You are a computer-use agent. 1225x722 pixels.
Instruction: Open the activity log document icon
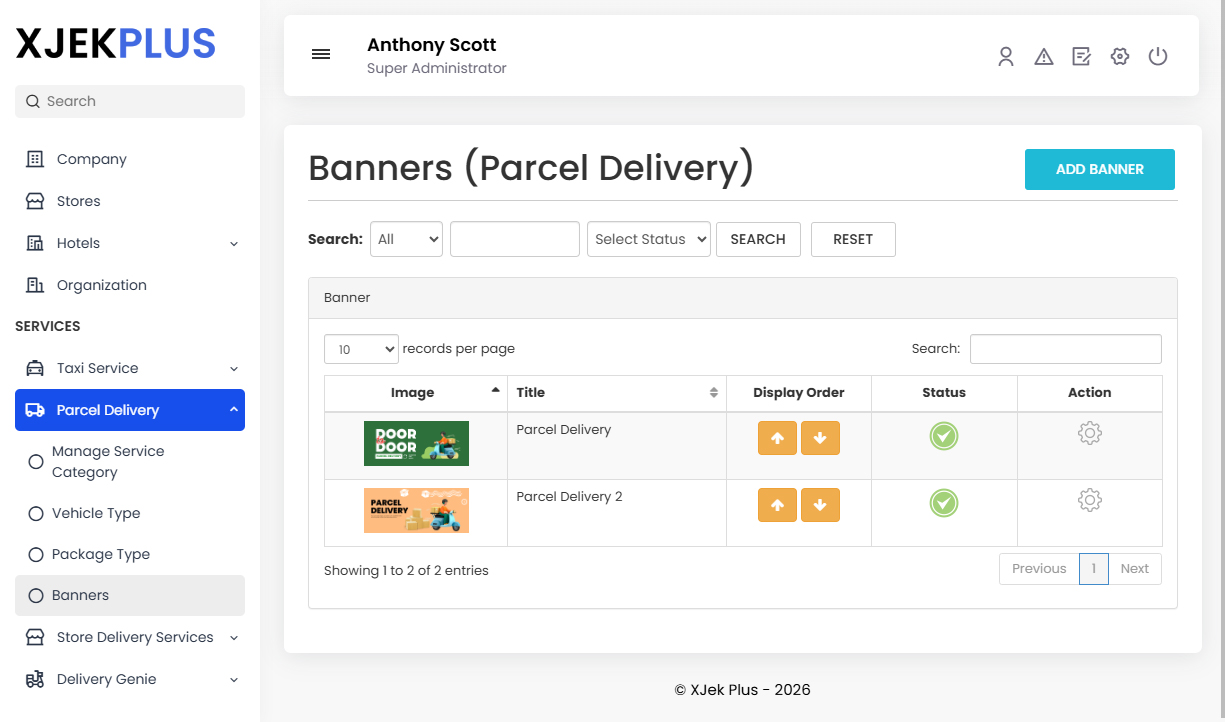point(1082,57)
